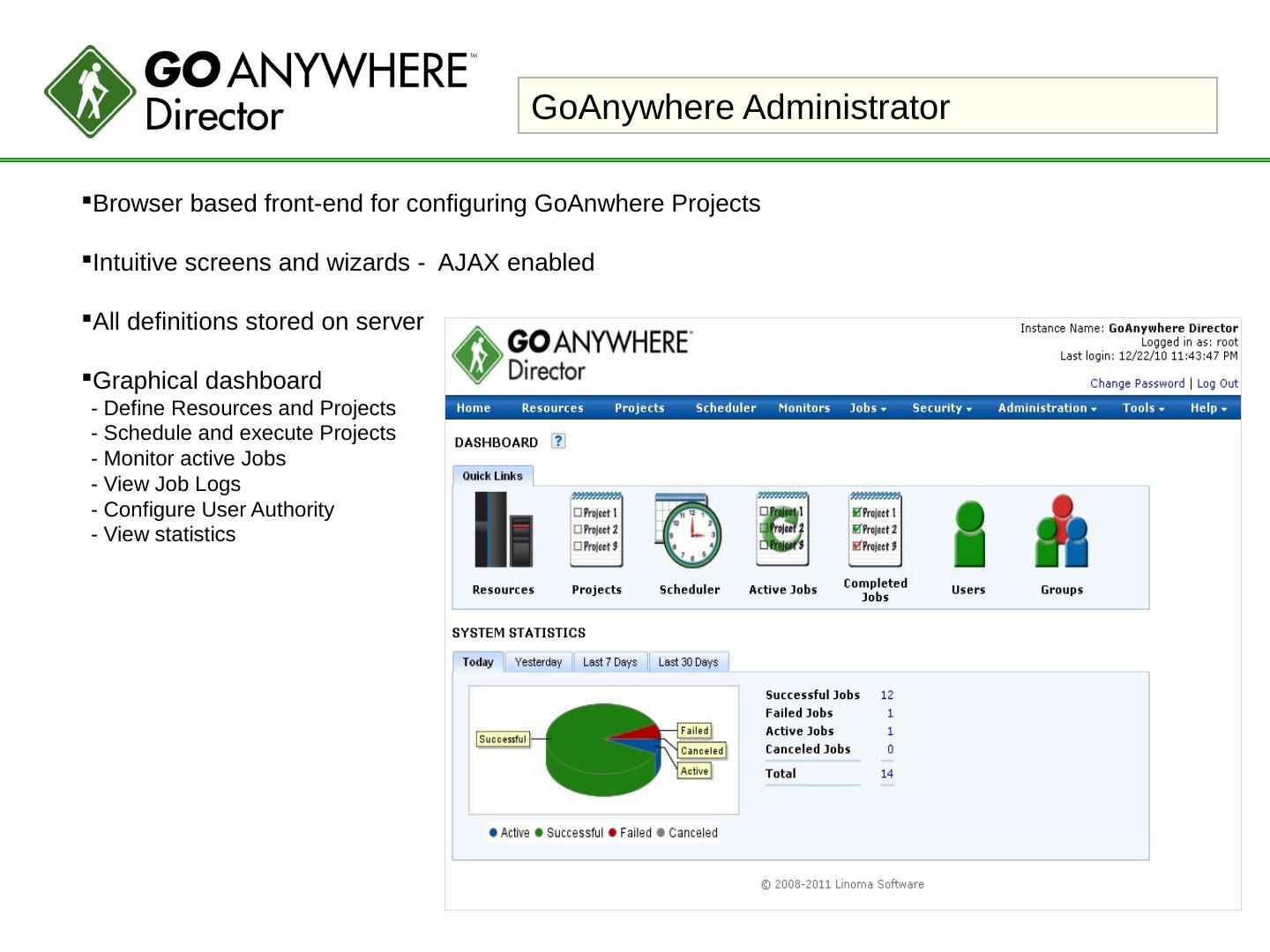Click the Failed callout label beside the pie chart
The width and height of the screenshot is (1270, 952).
tap(694, 731)
